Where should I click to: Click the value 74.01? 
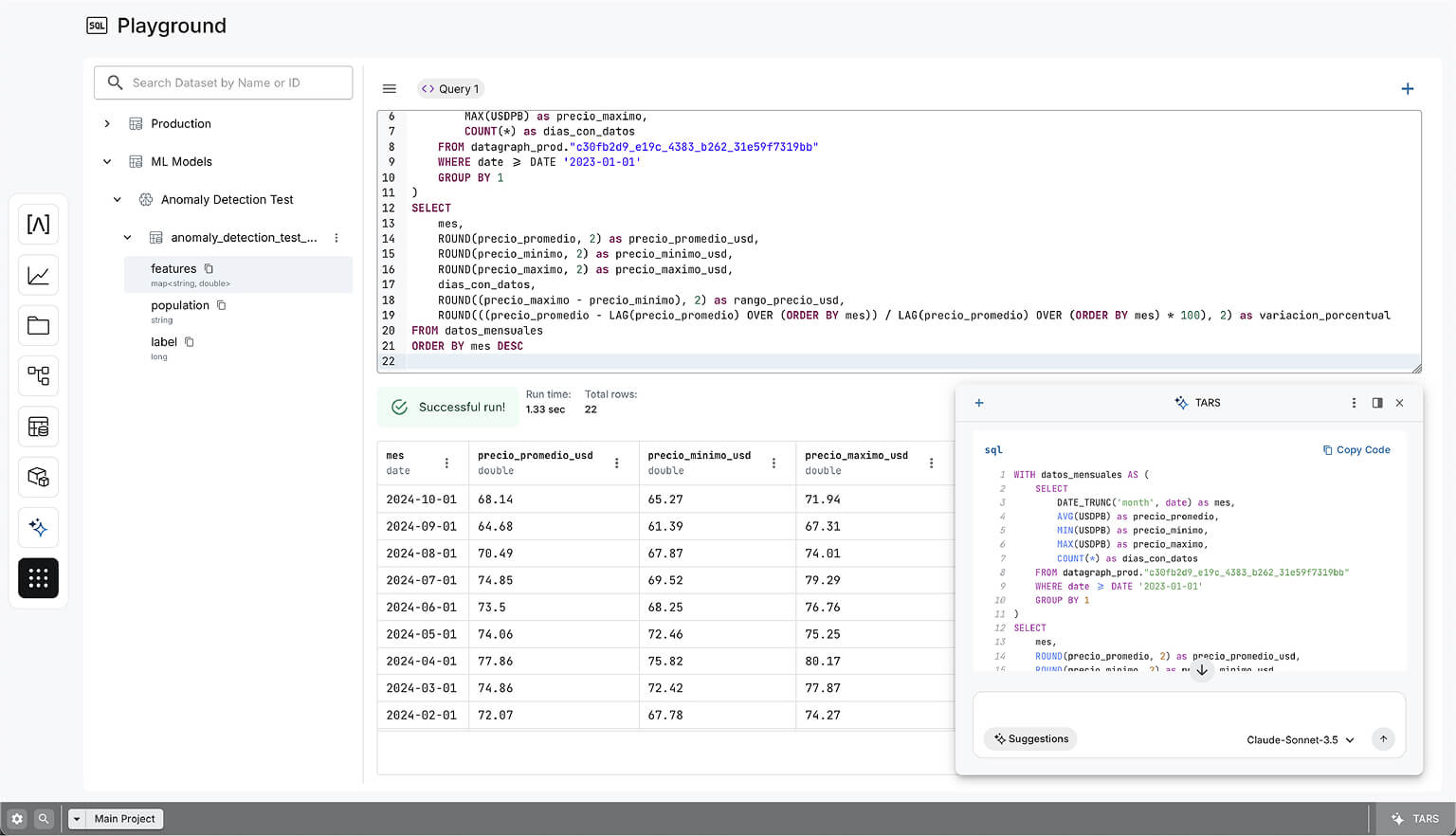pyautogui.click(x=823, y=554)
